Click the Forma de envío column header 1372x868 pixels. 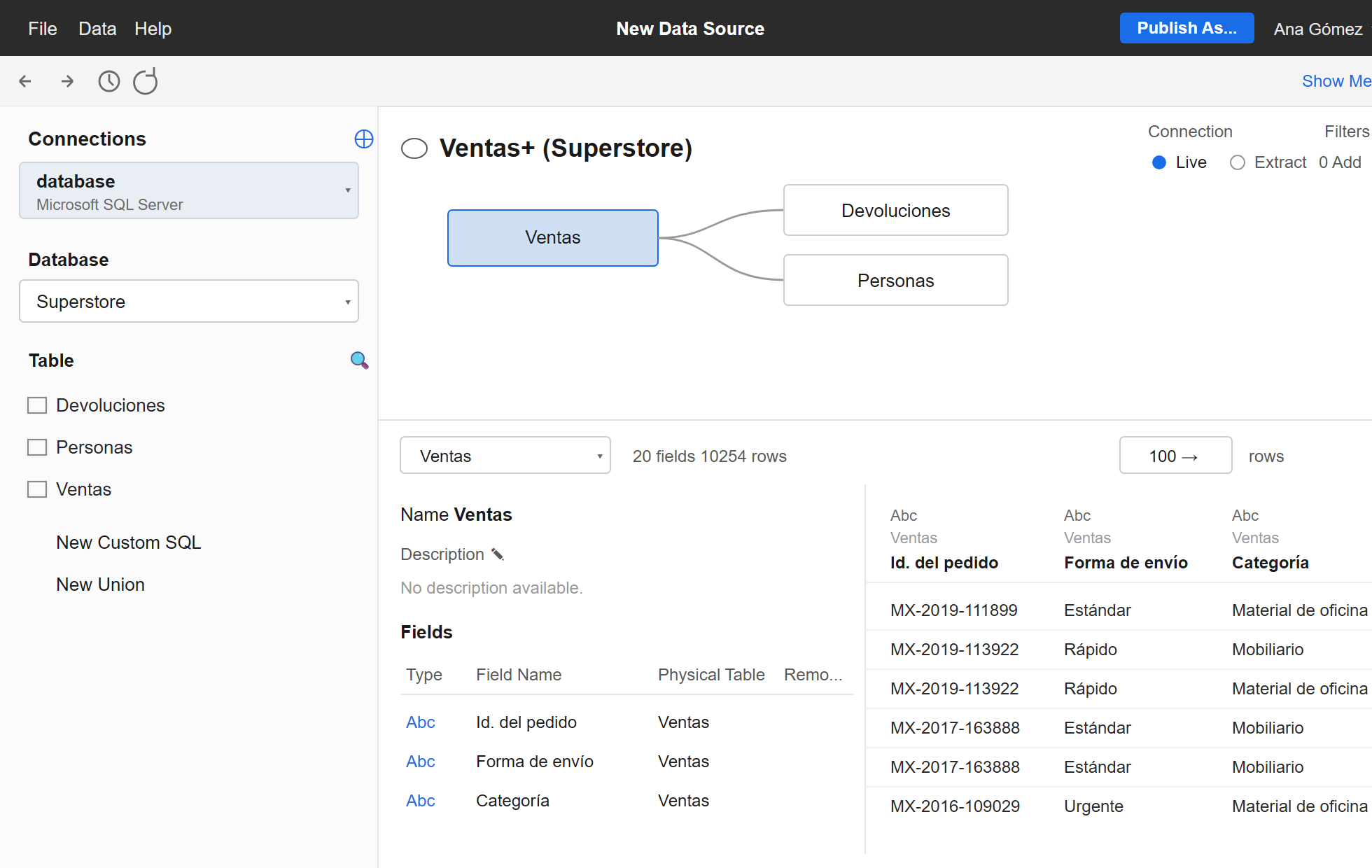point(1126,563)
